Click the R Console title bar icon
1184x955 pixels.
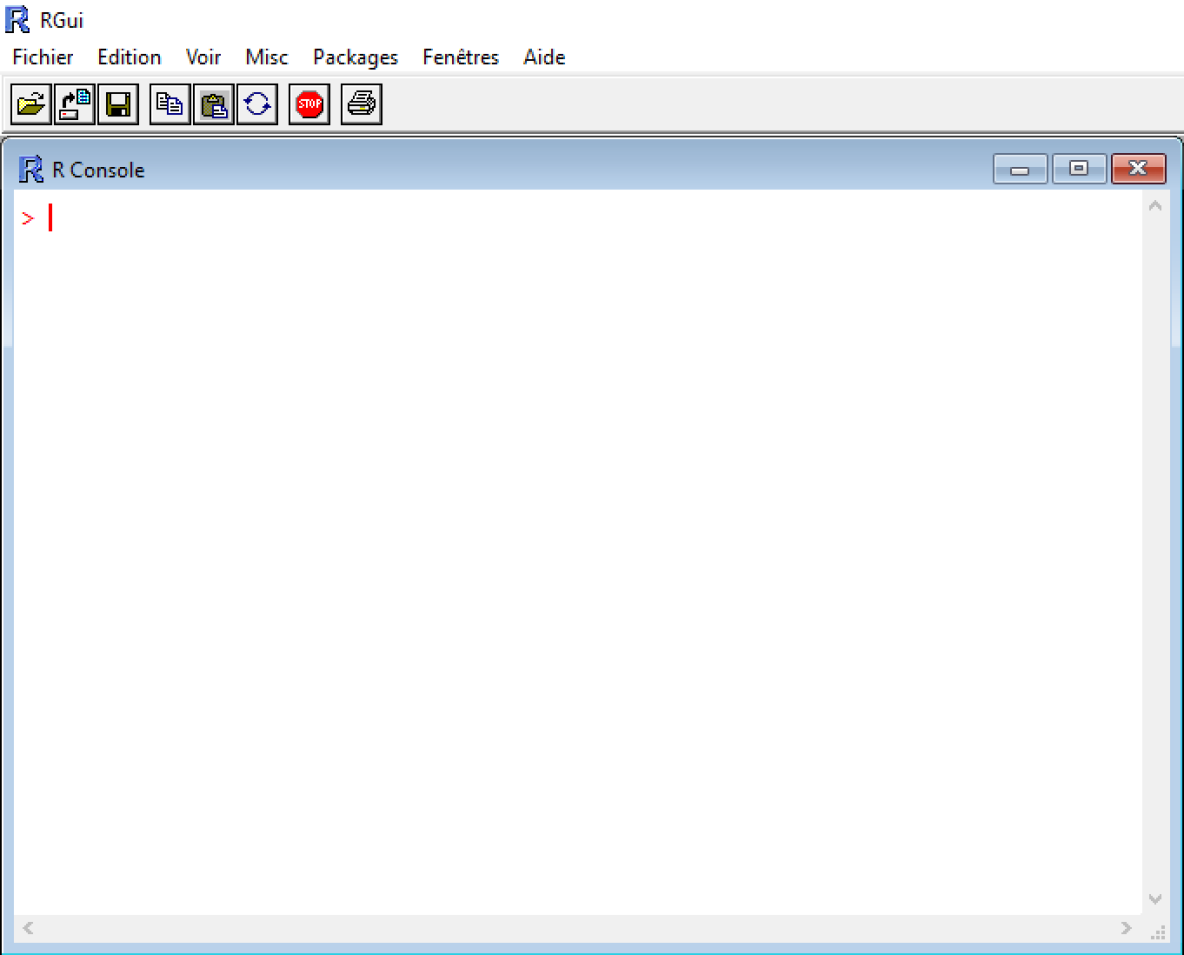[31, 169]
